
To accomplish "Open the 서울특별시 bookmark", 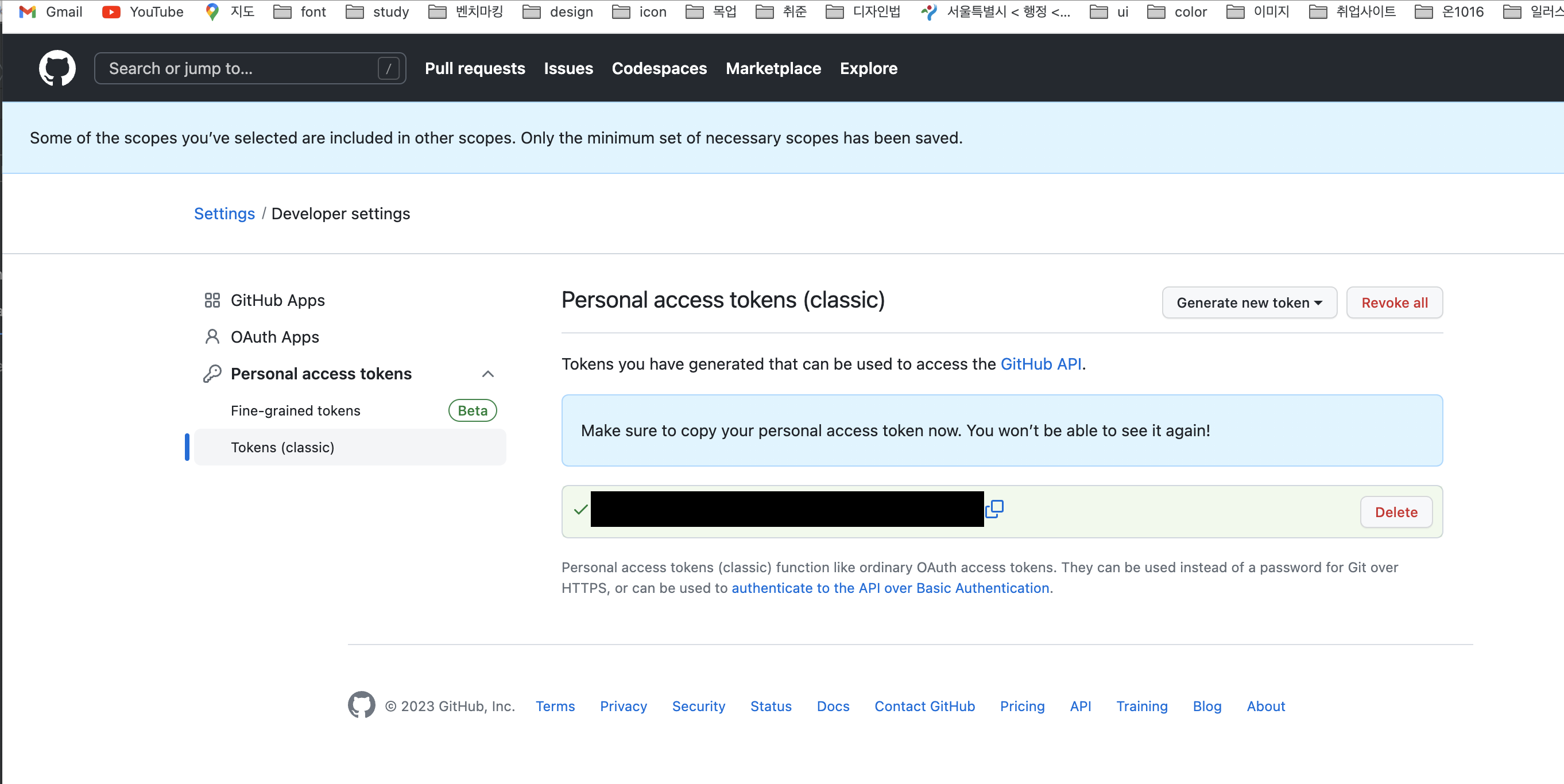I will (x=996, y=11).
